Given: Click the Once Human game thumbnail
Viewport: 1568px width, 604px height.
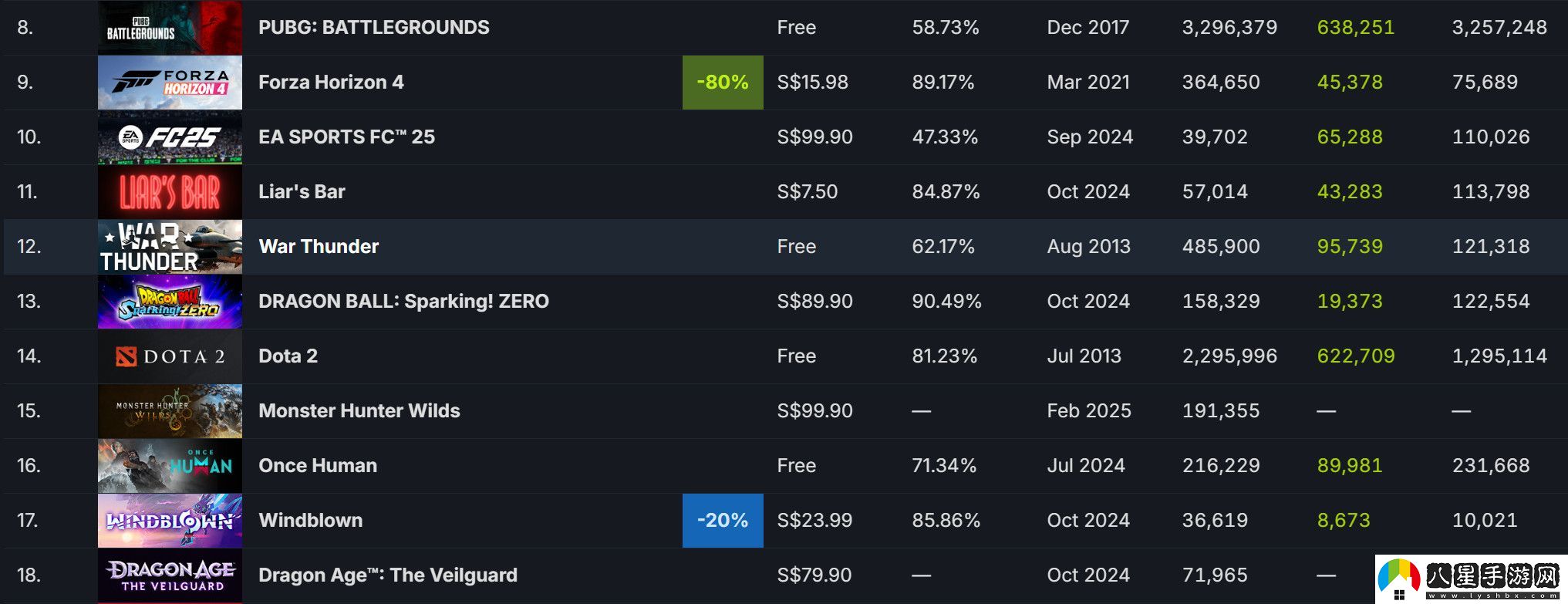Looking at the screenshot, I should (170, 466).
